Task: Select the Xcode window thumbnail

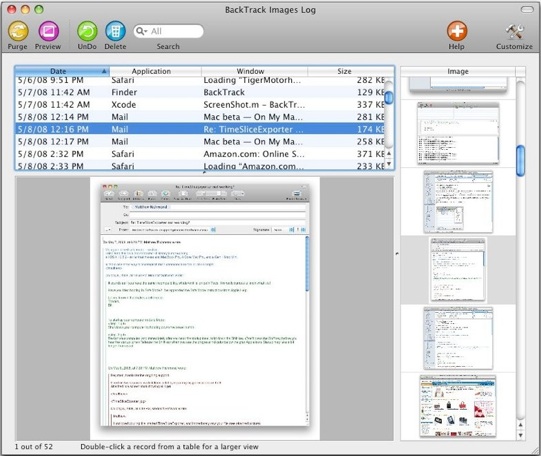Action: click(x=458, y=133)
